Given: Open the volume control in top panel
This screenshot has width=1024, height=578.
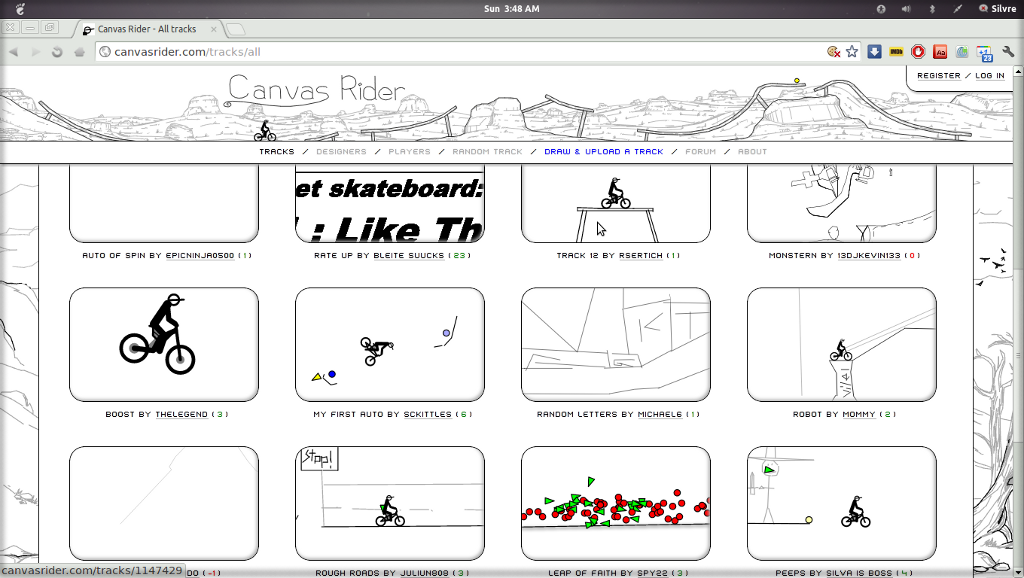Looking at the screenshot, I should point(906,8).
